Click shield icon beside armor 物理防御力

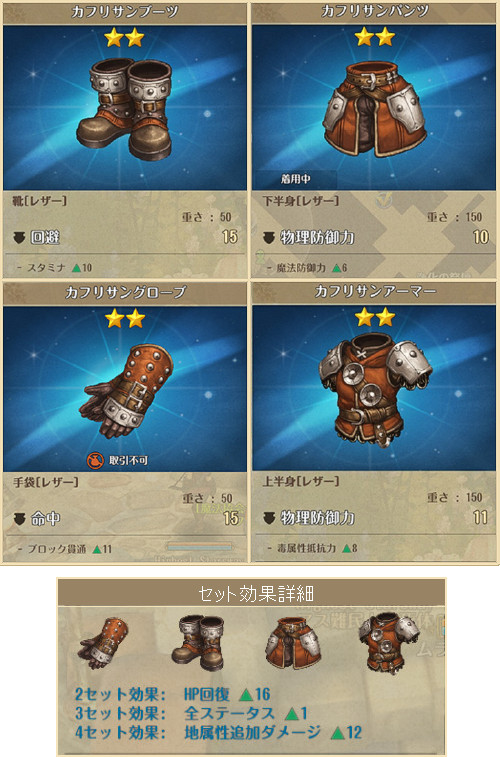click(269, 519)
